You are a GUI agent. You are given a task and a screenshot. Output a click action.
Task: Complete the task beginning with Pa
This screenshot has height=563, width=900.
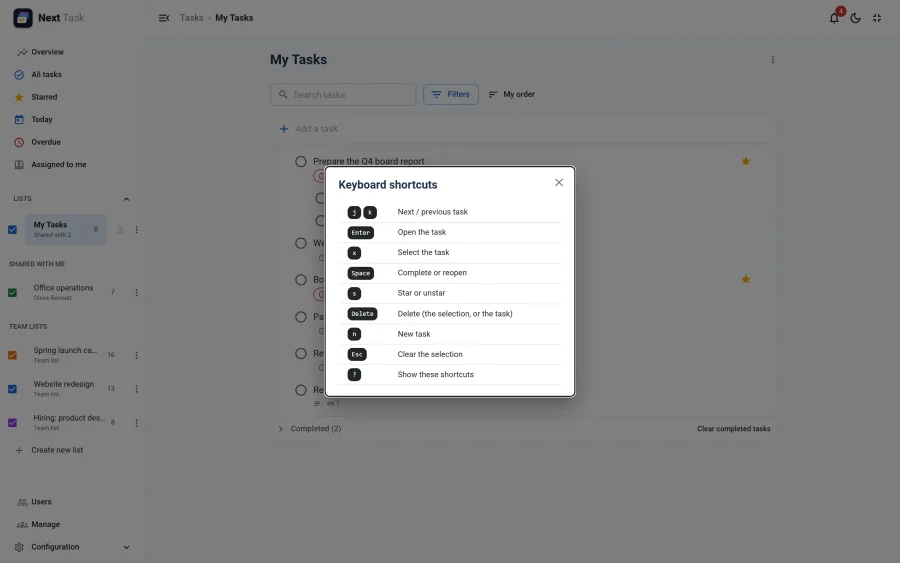[x=301, y=317]
